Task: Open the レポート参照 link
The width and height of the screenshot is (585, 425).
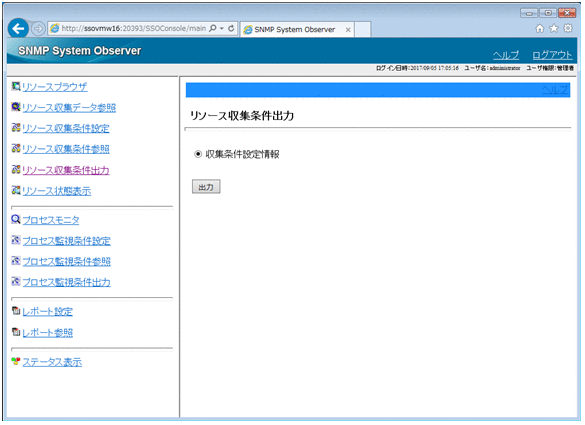Action: coord(47,332)
